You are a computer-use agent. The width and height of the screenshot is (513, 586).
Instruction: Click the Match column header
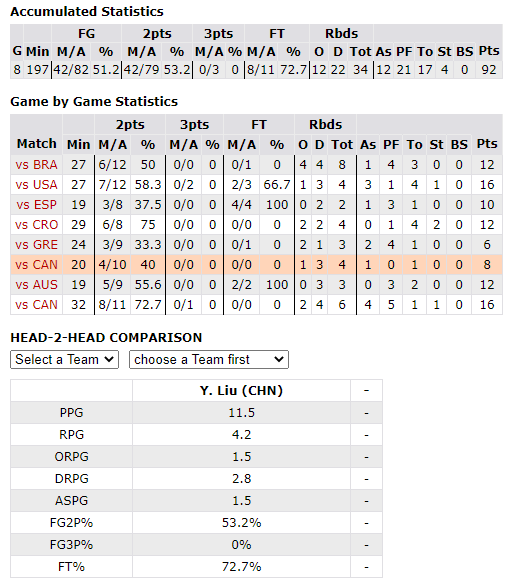click(36, 144)
